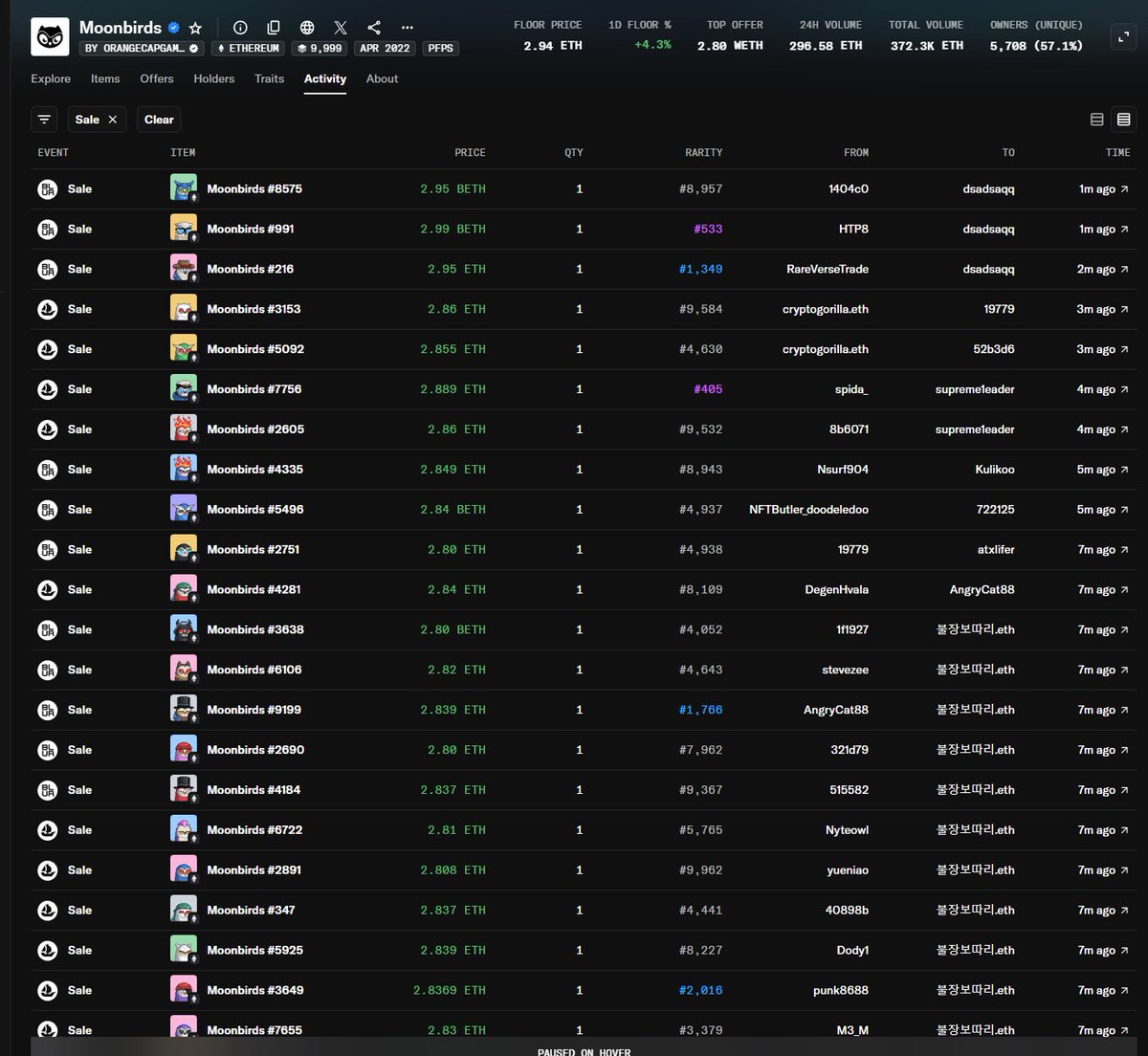The image size is (1148, 1056).
Task: Click the OpenSea icon on Moonbirds #3649 row
Action: 47,991
